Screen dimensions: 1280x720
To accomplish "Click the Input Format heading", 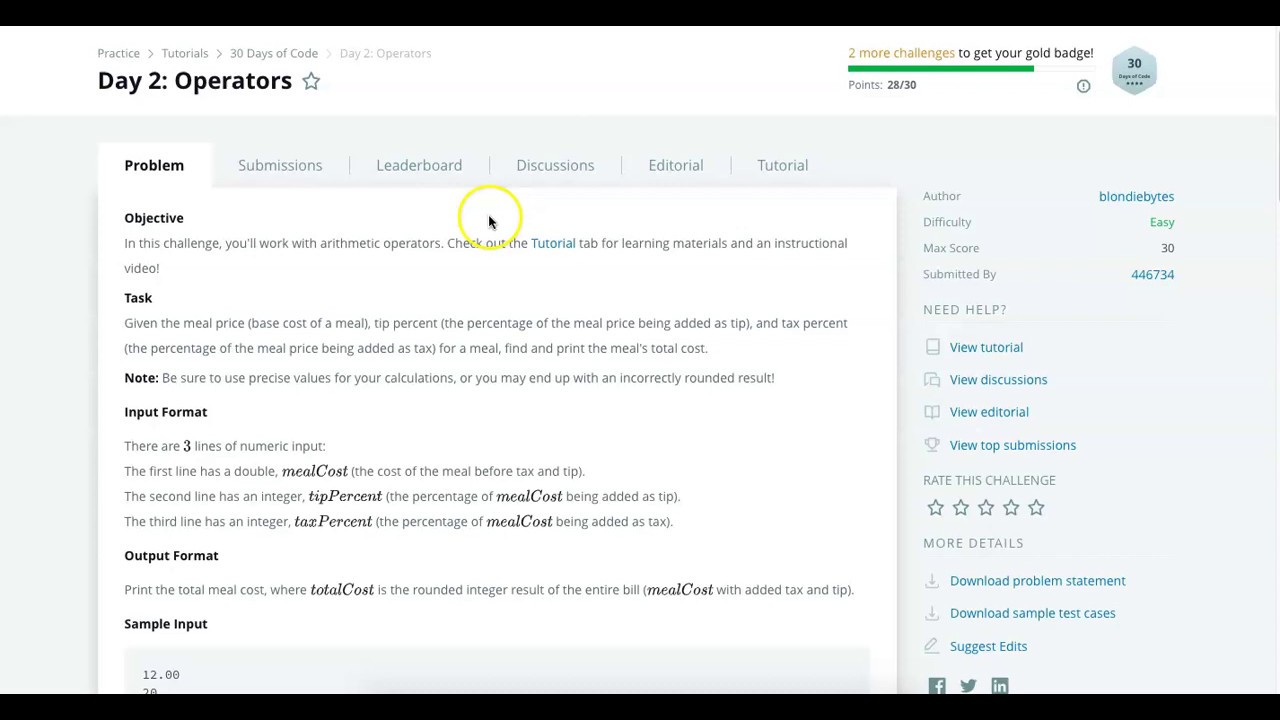I will pyautogui.click(x=166, y=412).
